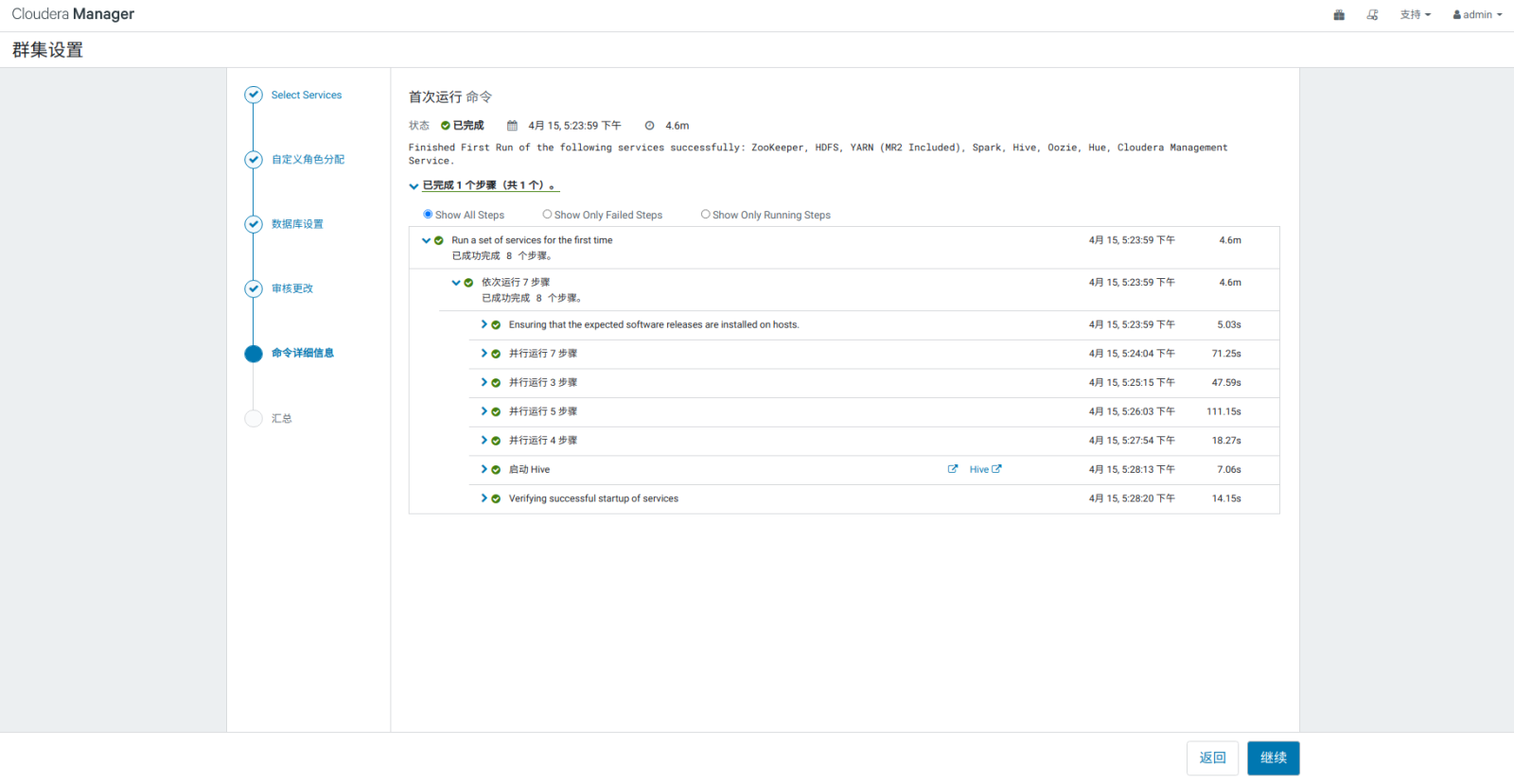This screenshot has width=1514, height=784.
Task: Expand the 启动 Hive step row
Action: [x=484, y=469]
